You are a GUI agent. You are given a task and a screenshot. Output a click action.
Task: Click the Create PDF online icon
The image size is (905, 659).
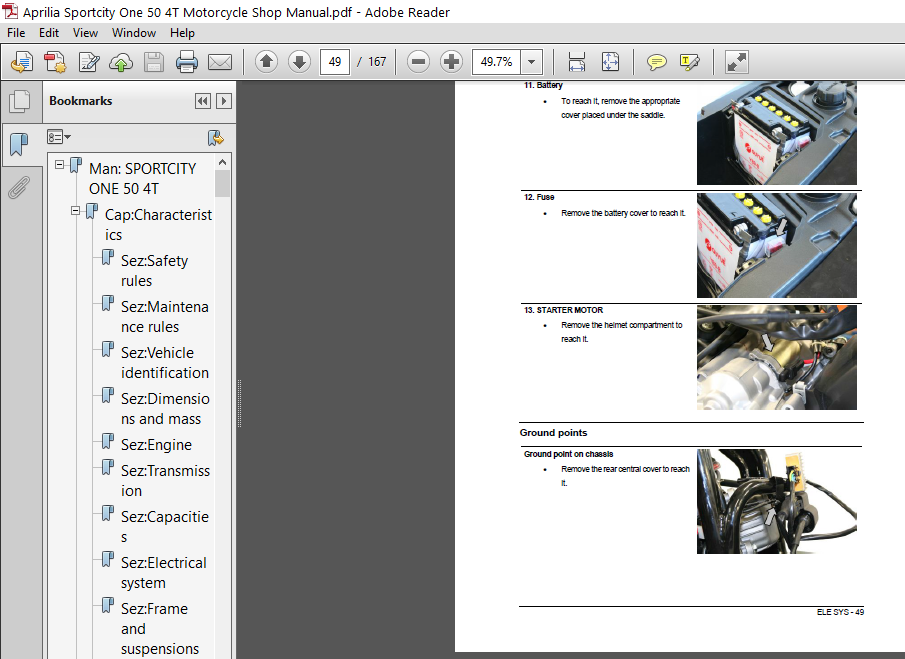[x=55, y=62]
